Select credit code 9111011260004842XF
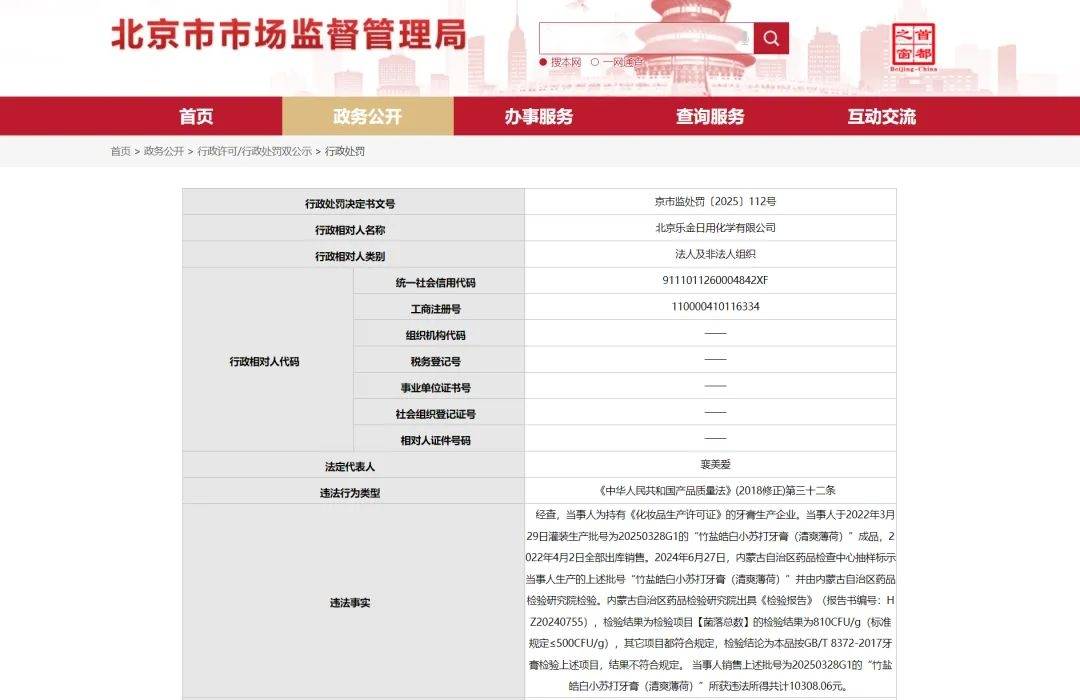This screenshot has height=700, width=1080. click(x=715, y=280)
